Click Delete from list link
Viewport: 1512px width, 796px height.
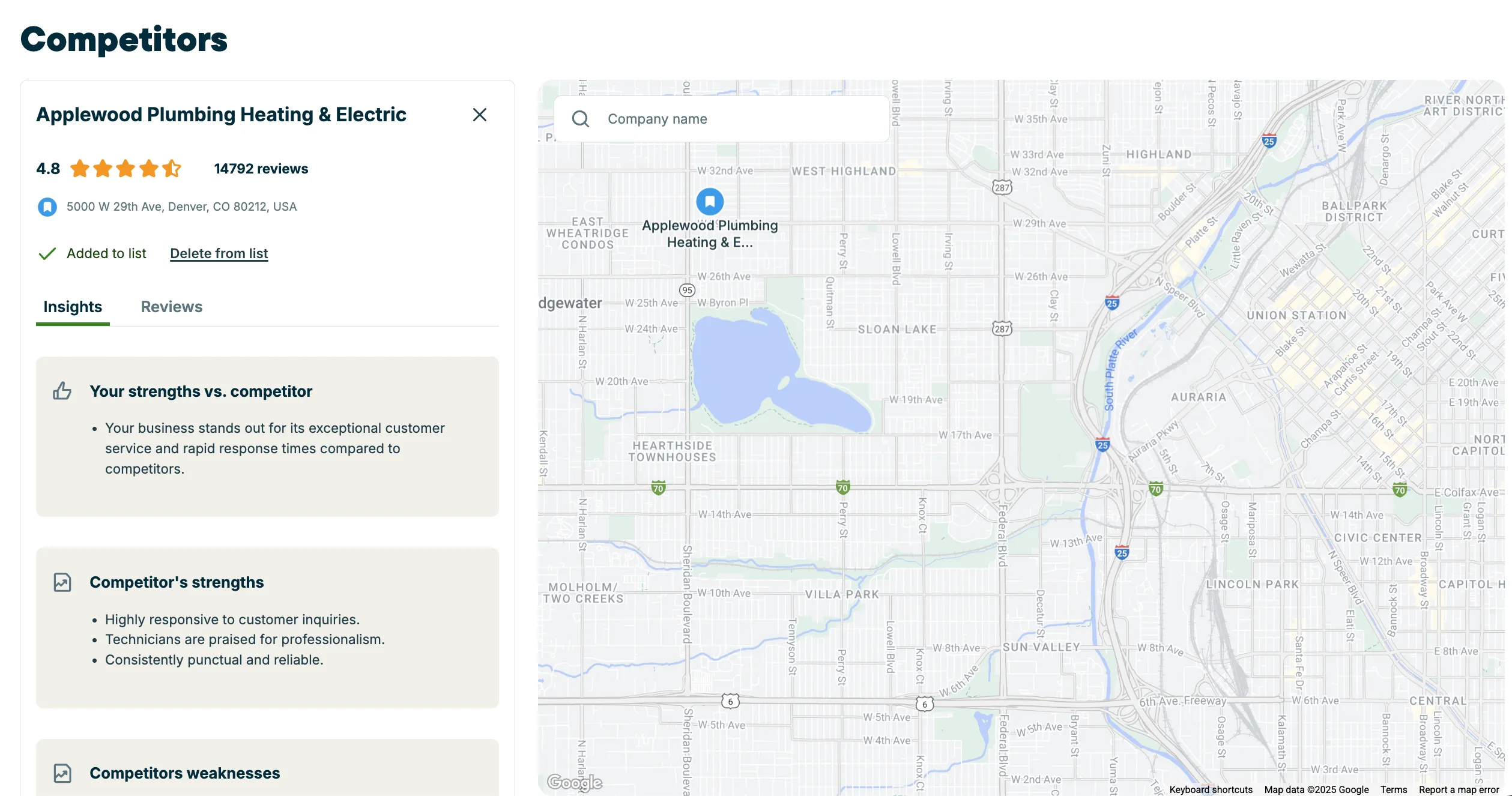[x=219, y=254]
